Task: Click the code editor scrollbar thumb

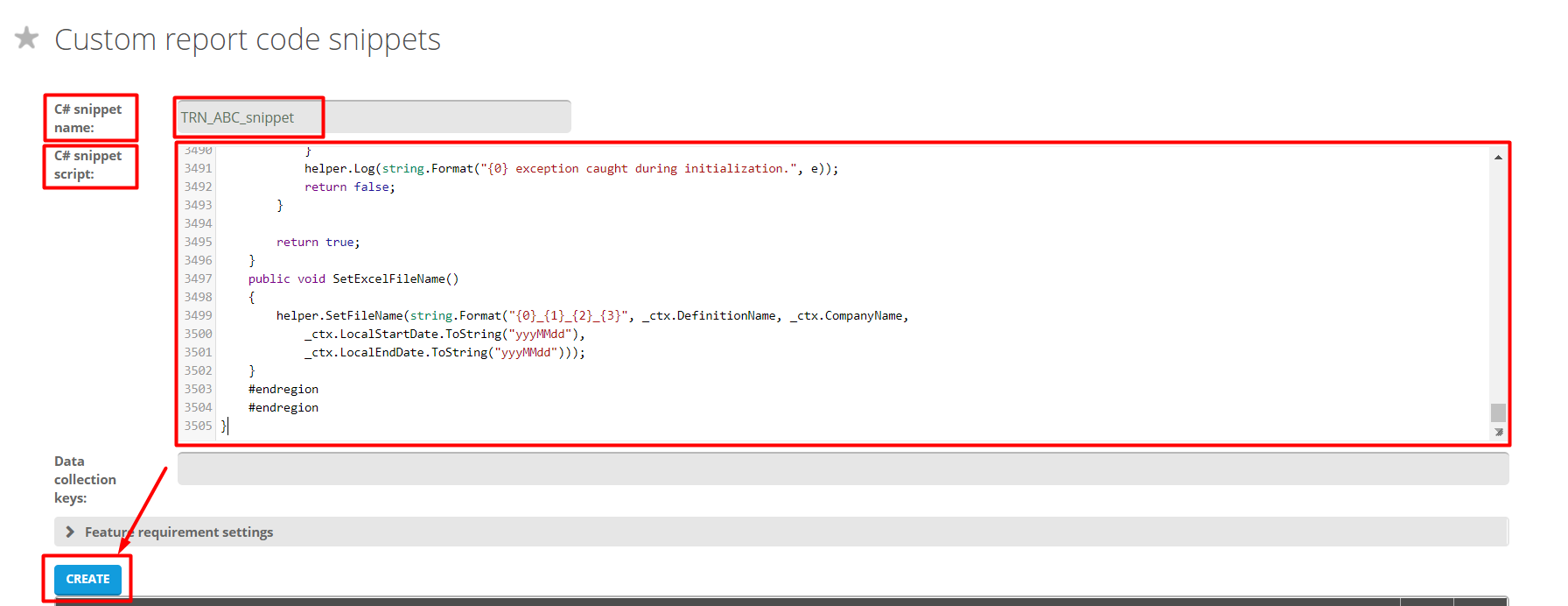Action: [1498, 412]
